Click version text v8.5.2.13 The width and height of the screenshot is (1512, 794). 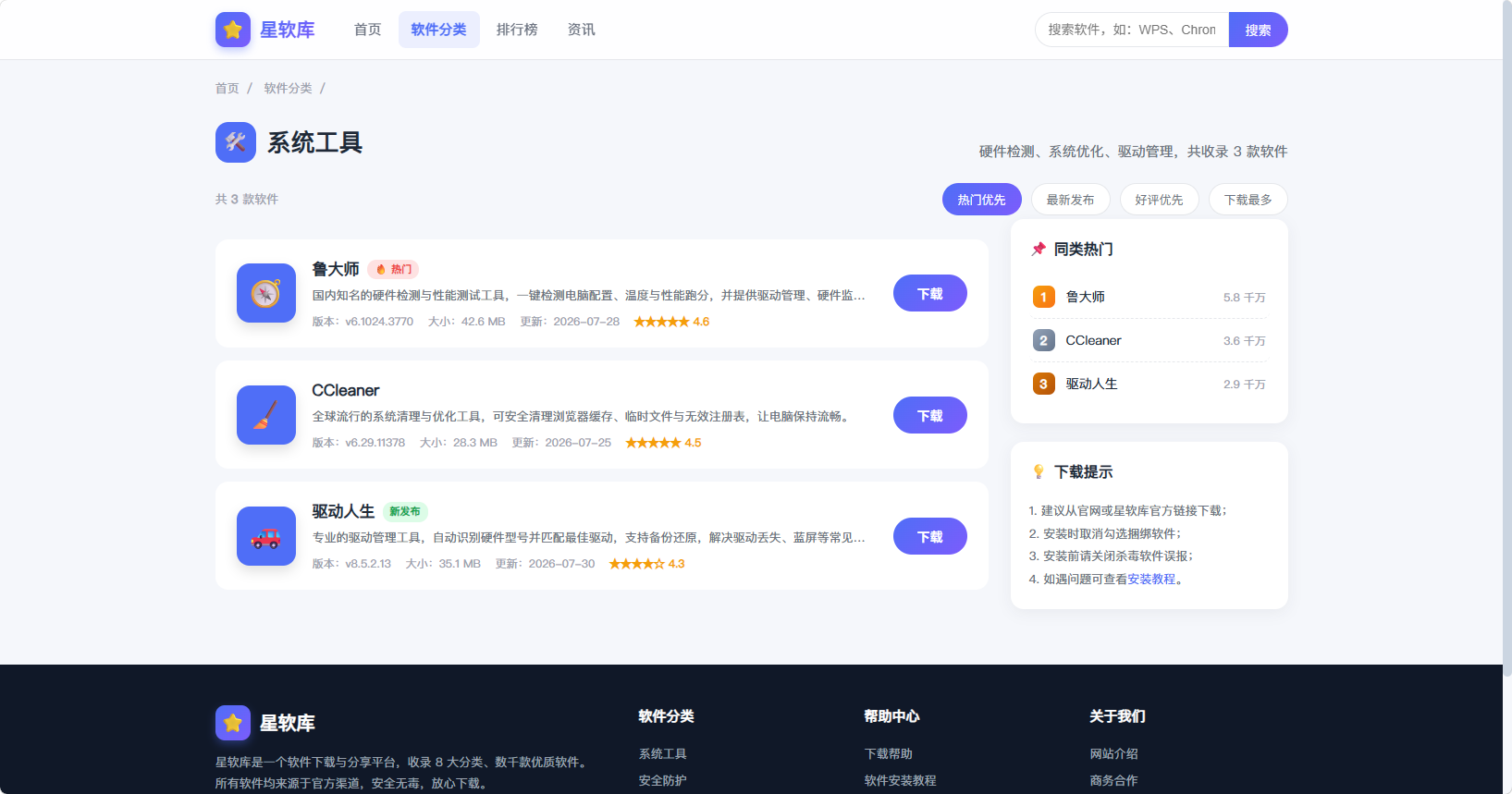click(x=368, y=564)
